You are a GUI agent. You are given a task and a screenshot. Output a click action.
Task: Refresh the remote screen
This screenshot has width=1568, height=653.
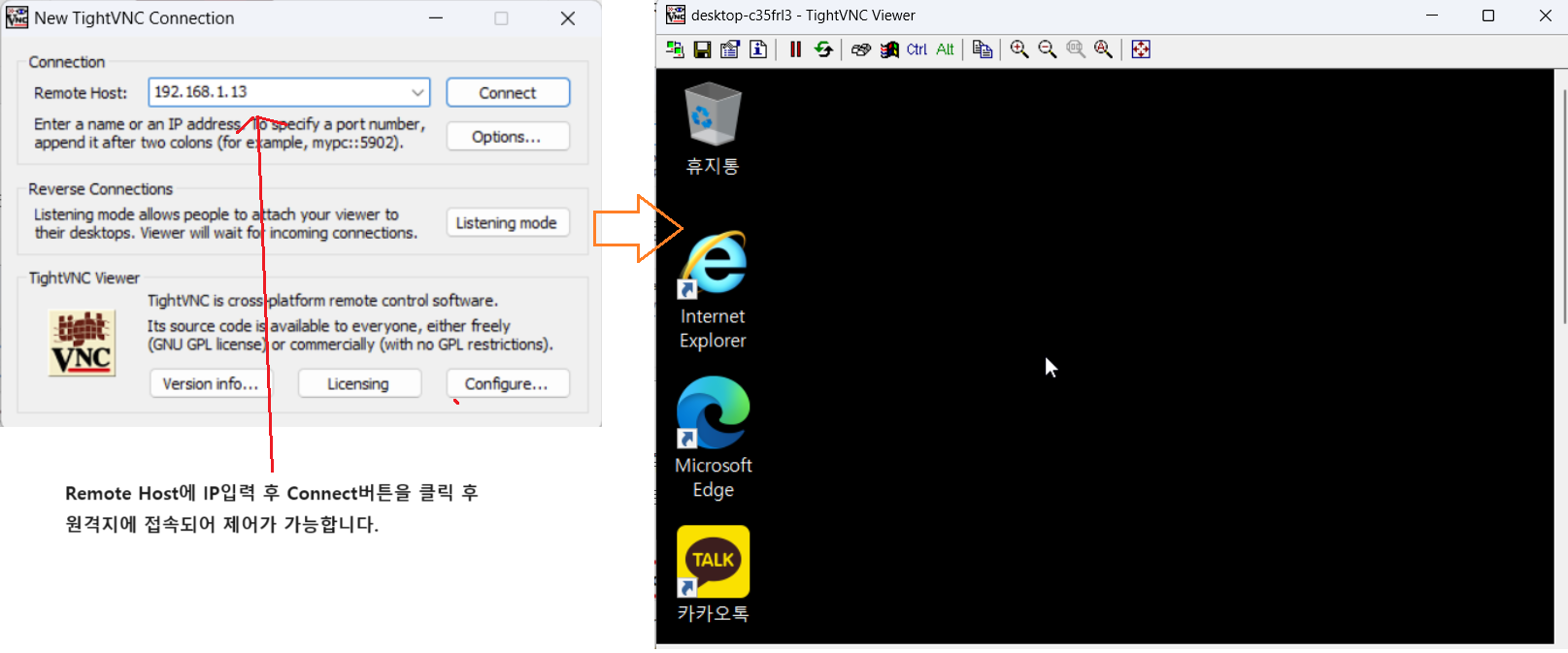pos(823,49)
